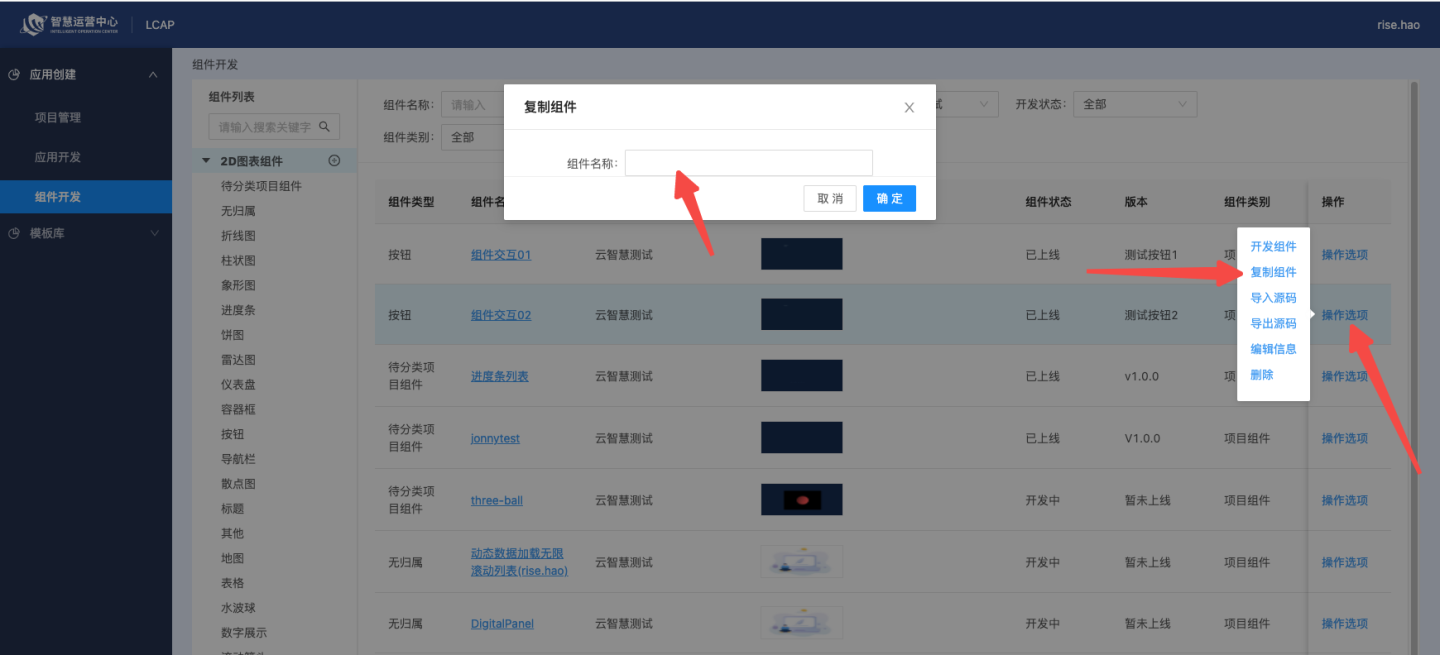Select 无归属 in the component tree
Screen dimensions: 1440x655
[x=238, y=211]
